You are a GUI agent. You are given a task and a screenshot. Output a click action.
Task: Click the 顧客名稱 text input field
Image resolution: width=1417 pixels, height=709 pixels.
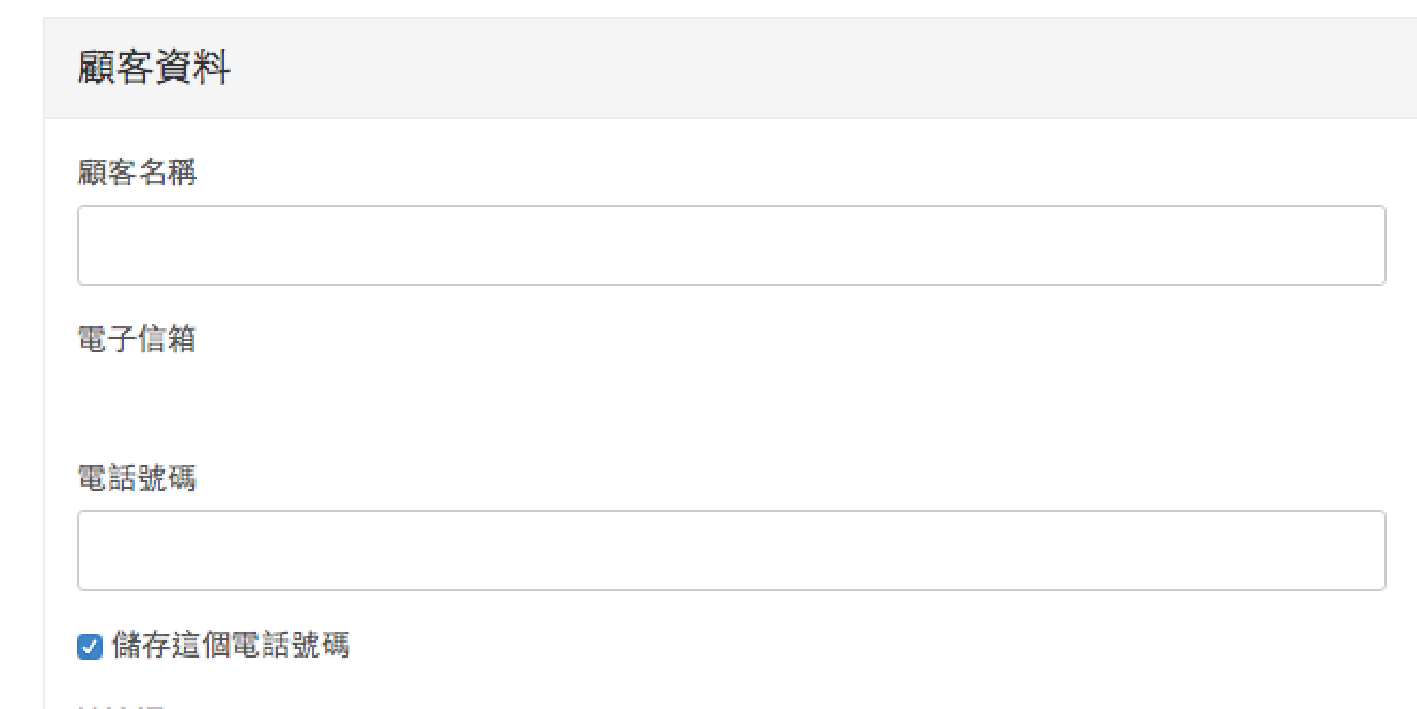(731, 246)
